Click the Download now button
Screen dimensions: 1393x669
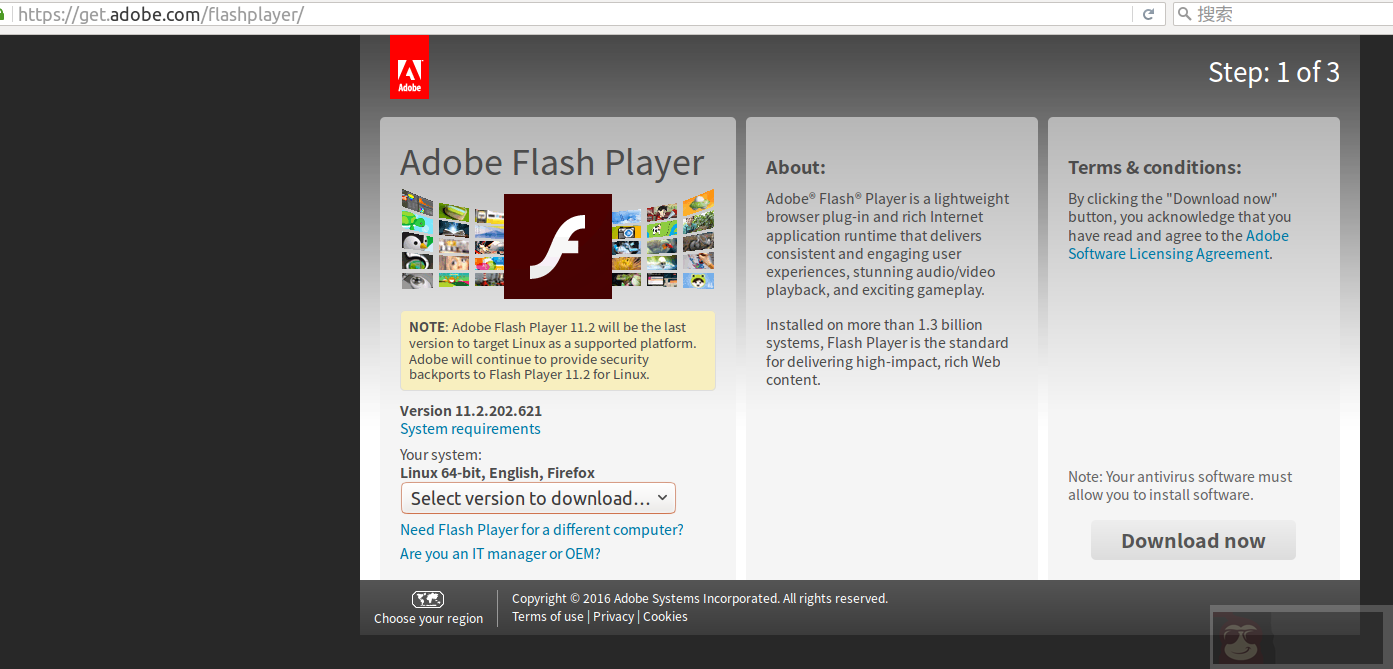tap(1192, 540)
